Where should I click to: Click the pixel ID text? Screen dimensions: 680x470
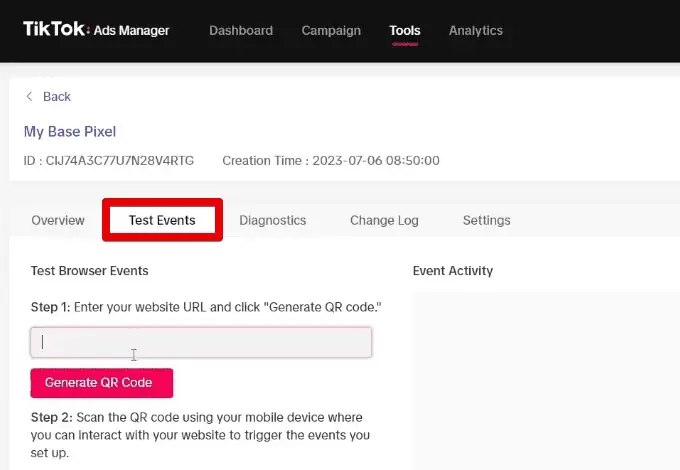tap(108, 160)
